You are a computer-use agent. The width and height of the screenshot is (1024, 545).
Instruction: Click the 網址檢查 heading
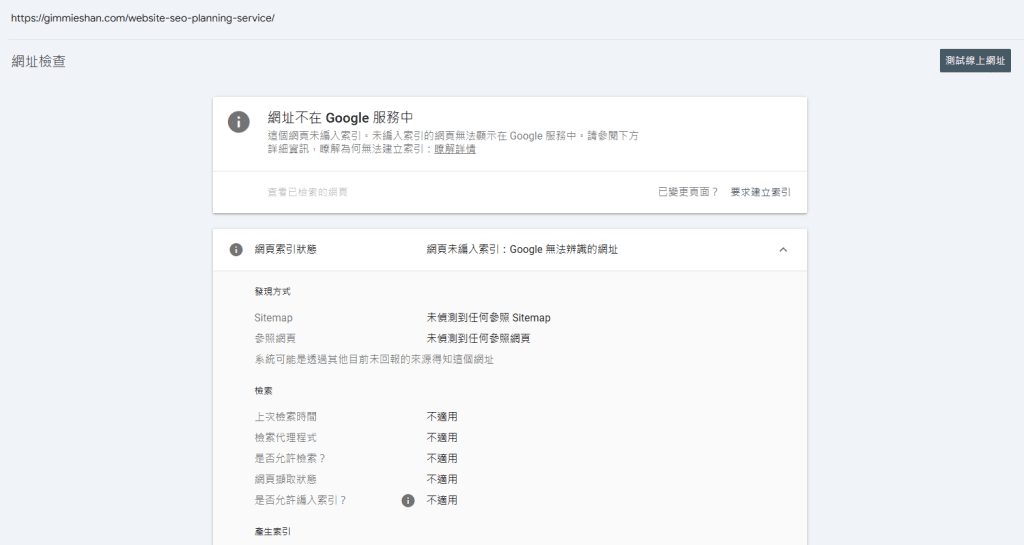(x=39, y=61)
